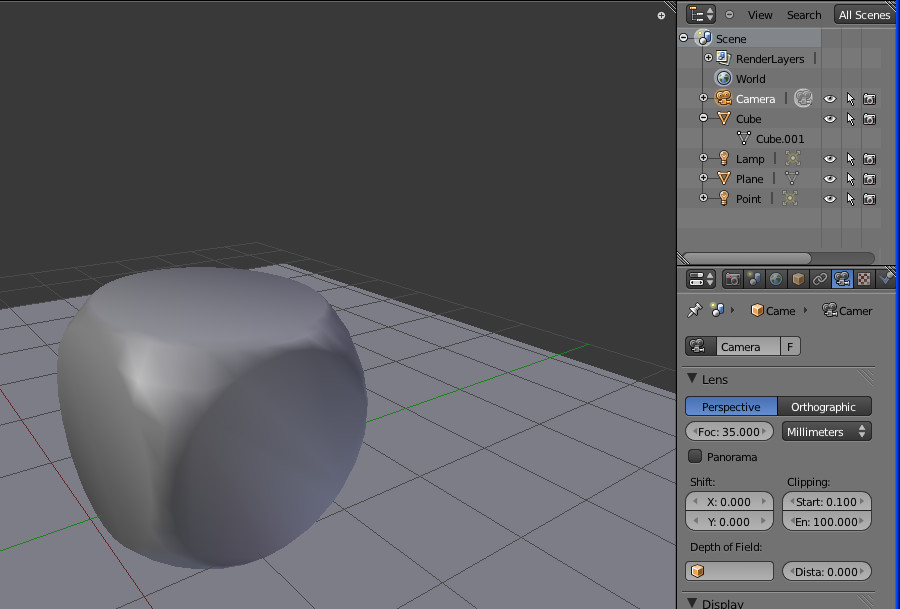The image size is (900, 609).
Task: Select the World globe icon in Outliner
Action: point(723,78)
